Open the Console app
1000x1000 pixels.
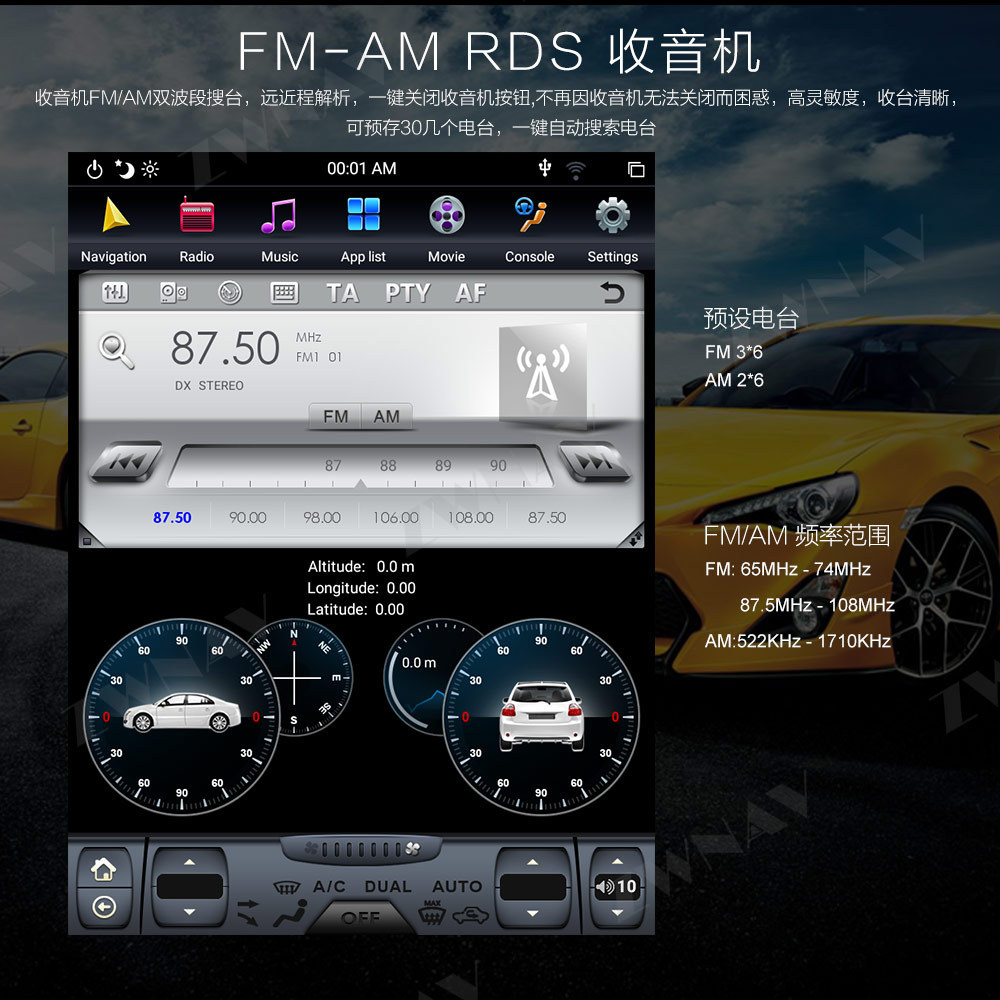click(529, 230)
